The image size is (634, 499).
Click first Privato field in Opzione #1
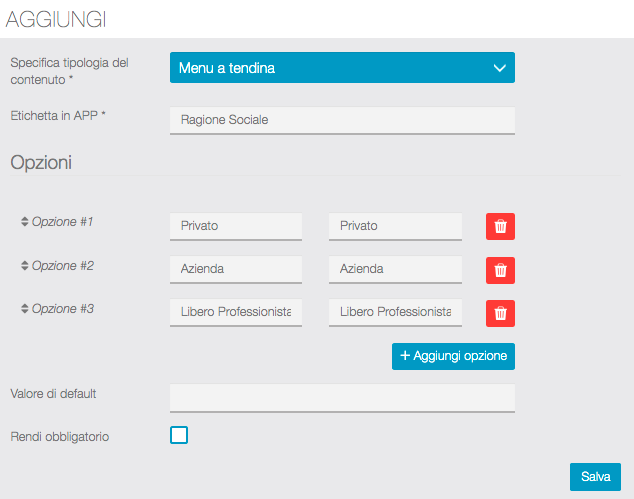tap(236, 226)
